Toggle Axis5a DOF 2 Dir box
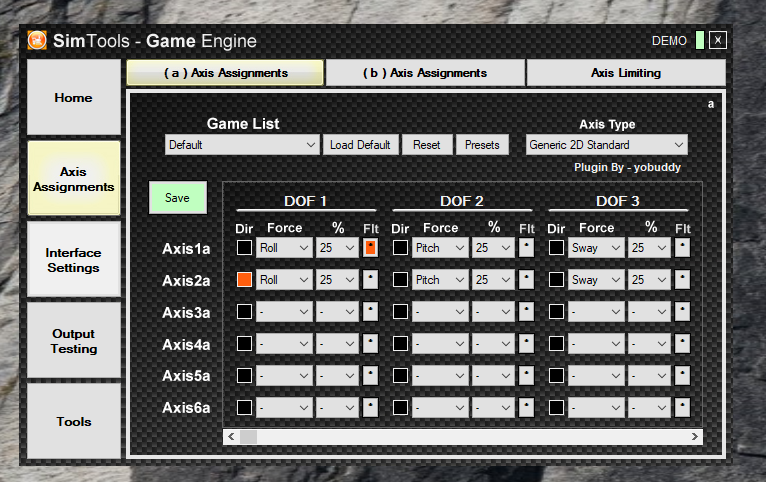 point(400,376)
